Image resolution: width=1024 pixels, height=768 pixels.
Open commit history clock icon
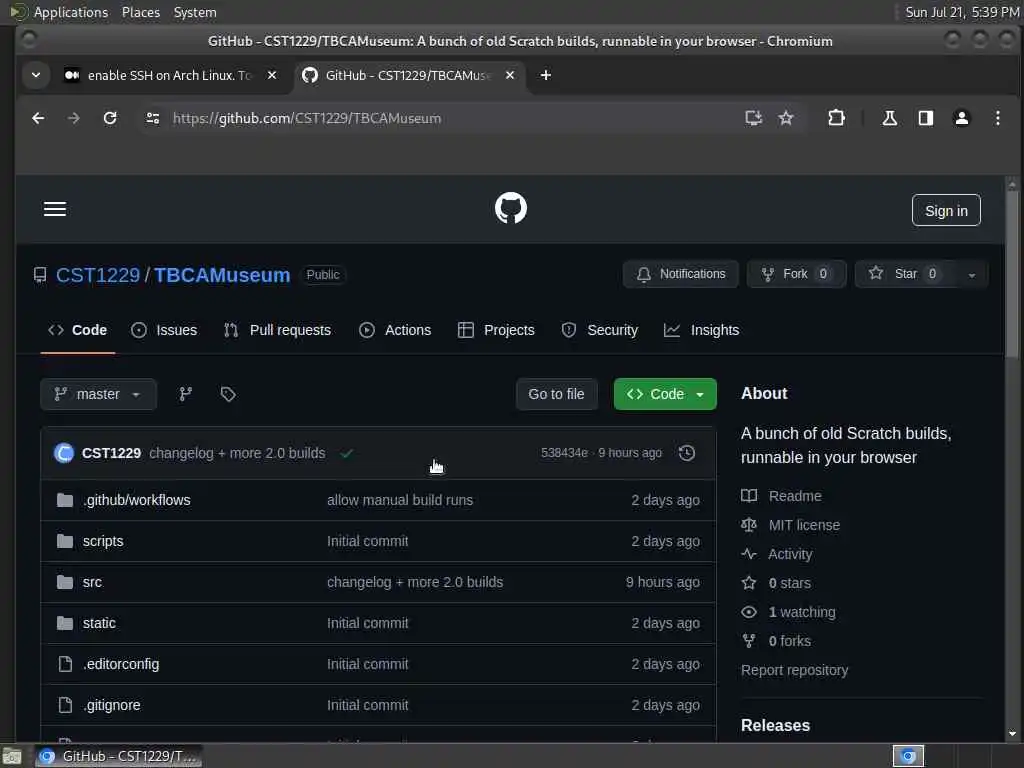(x=686, y=453)
